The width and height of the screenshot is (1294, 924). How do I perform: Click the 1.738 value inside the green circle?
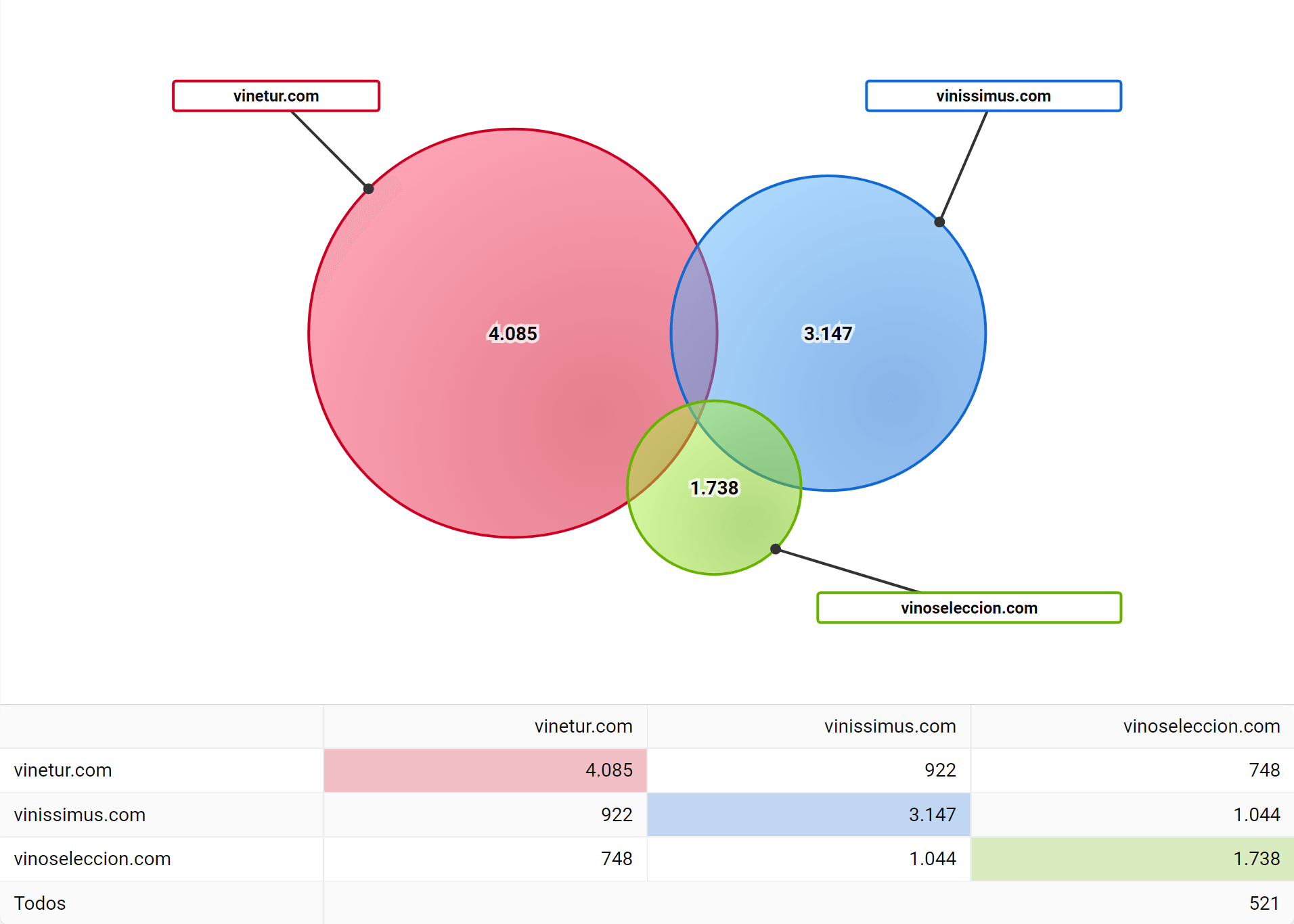(x=714, y=488)
